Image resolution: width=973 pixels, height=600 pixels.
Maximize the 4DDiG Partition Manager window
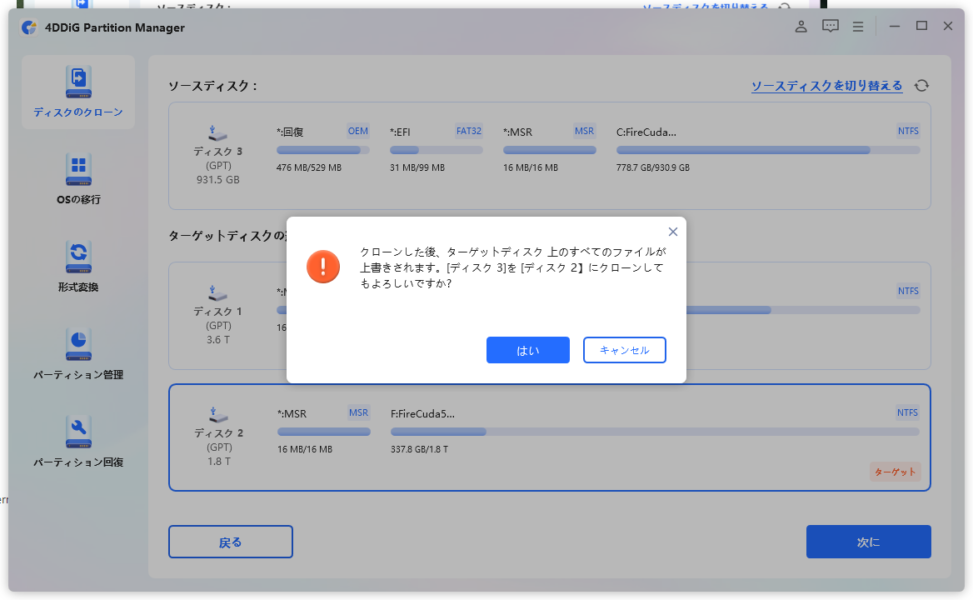(921, 26)
